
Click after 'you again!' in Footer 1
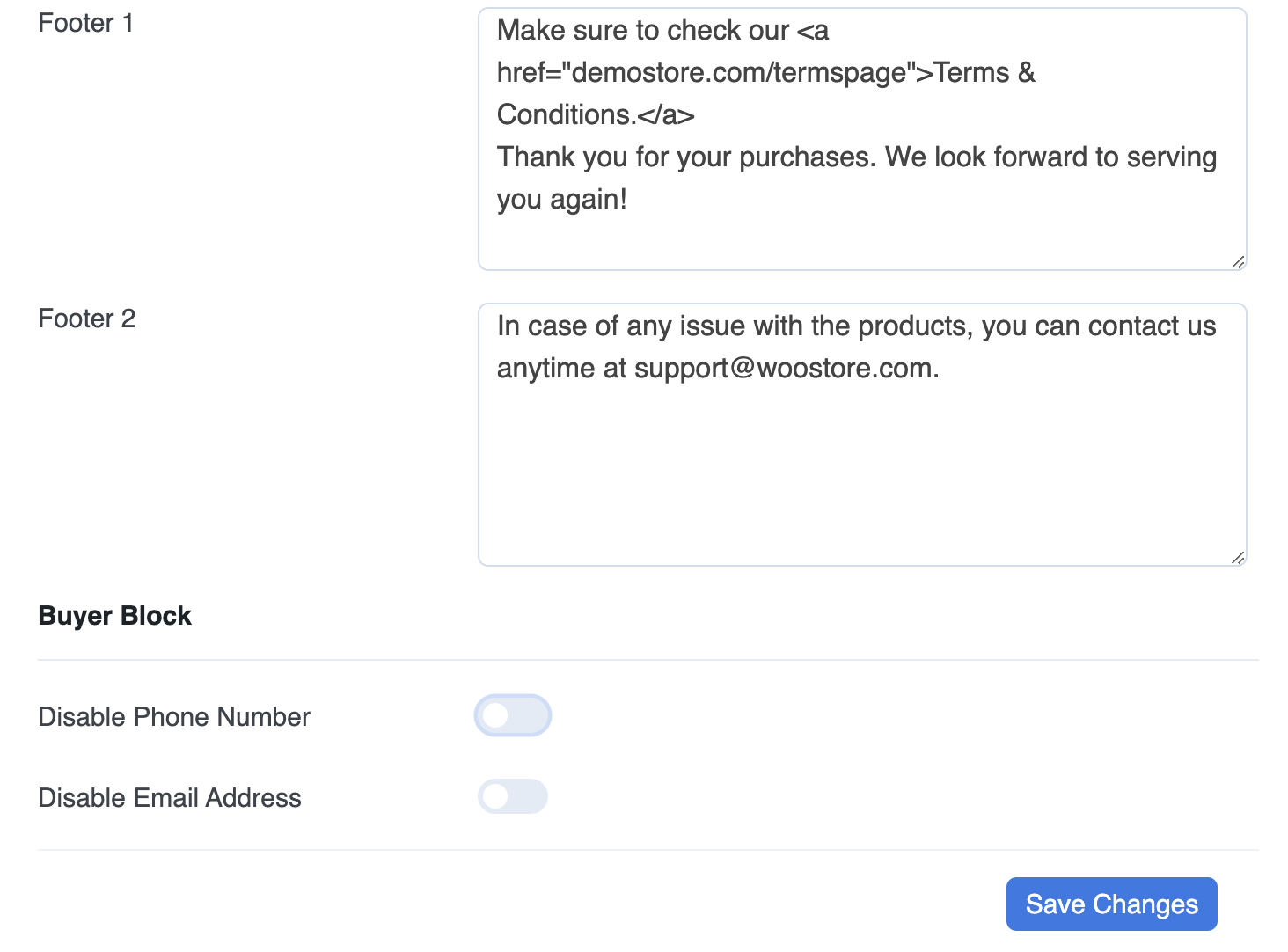click(632, 199)
